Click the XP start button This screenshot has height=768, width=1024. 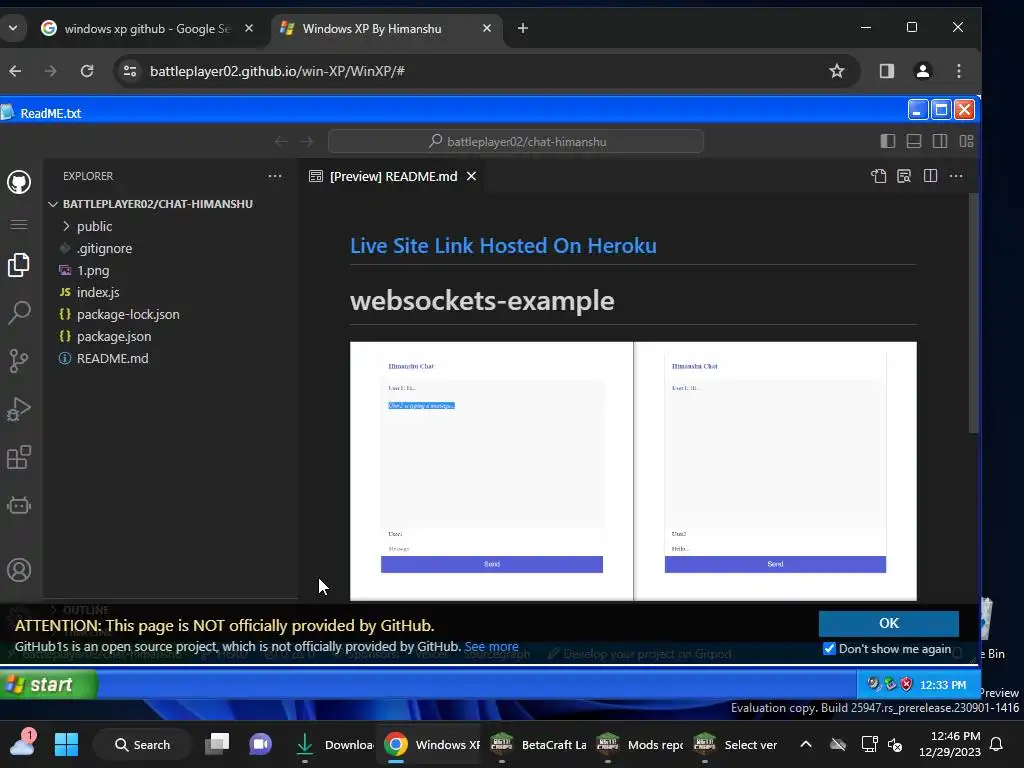coord(48,684)
